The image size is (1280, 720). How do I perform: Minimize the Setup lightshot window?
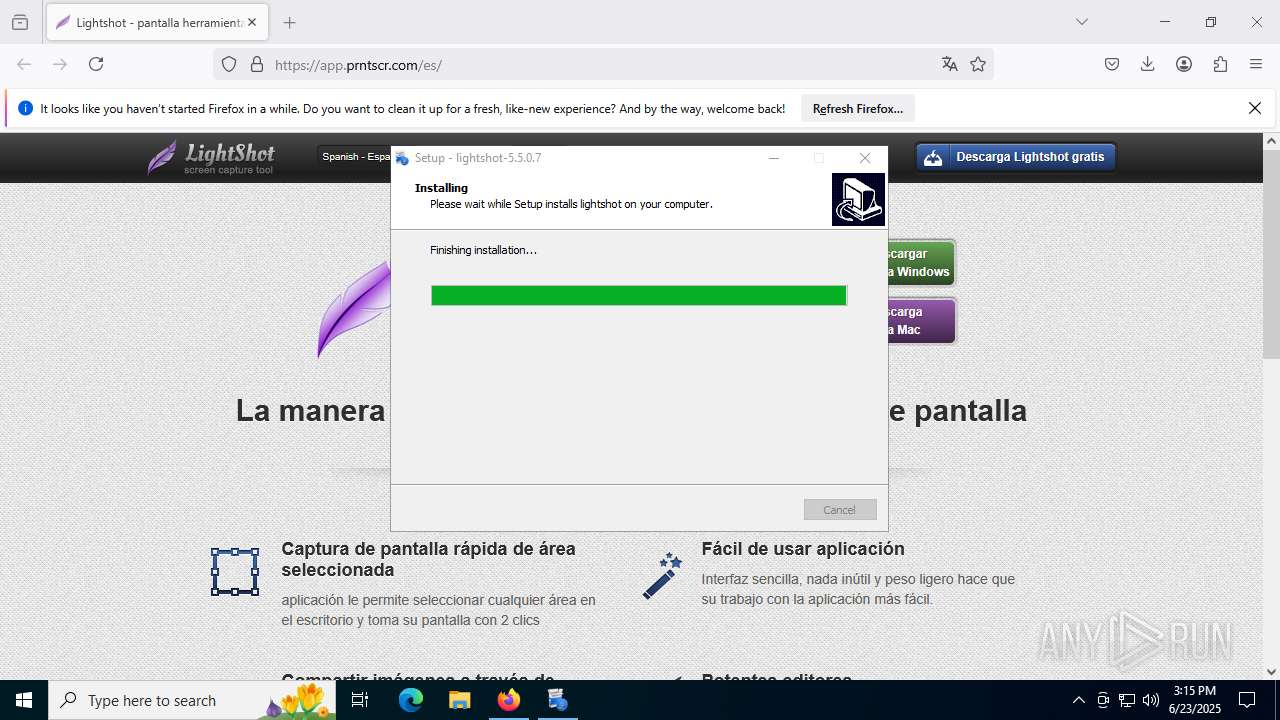pyautogui.click(x=774, y=158)
